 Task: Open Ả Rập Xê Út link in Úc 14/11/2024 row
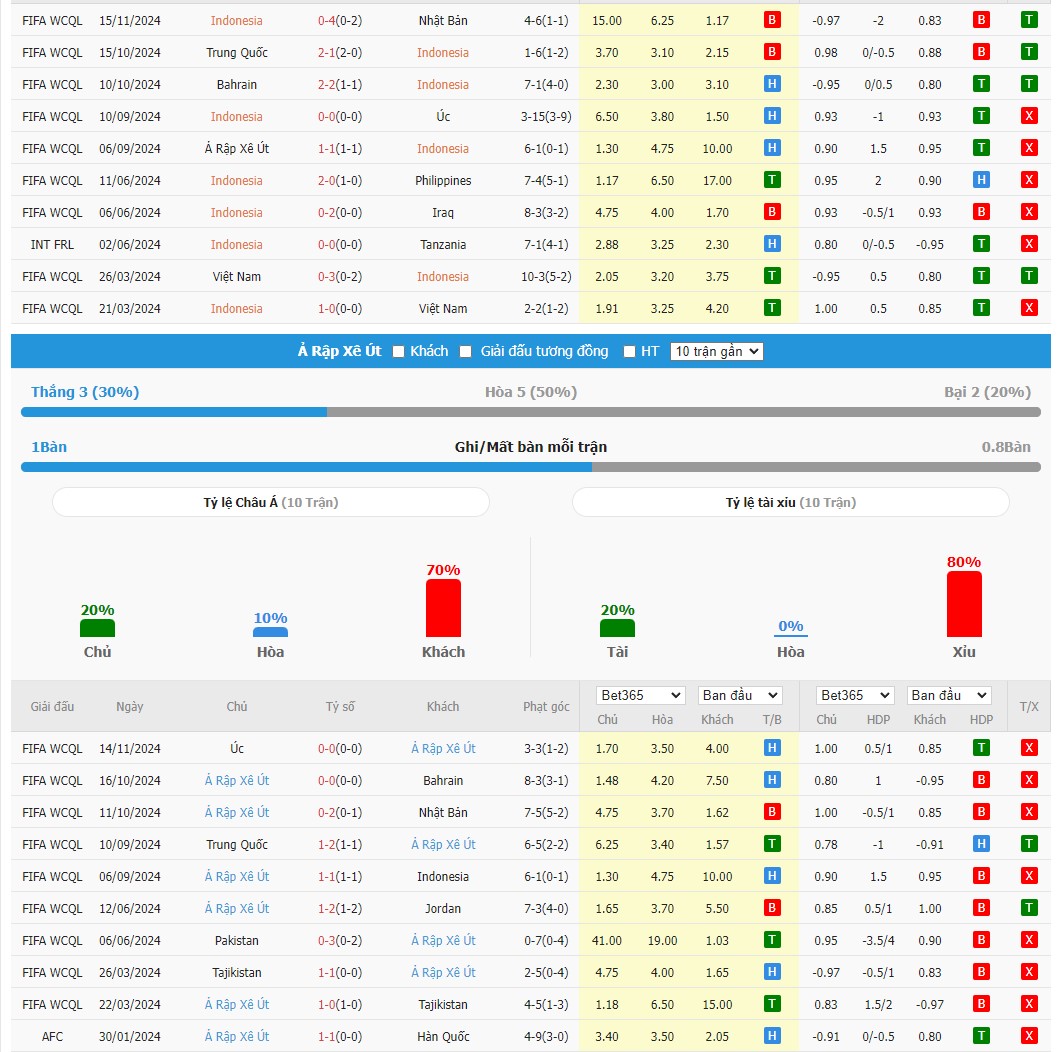coord(443,749)
